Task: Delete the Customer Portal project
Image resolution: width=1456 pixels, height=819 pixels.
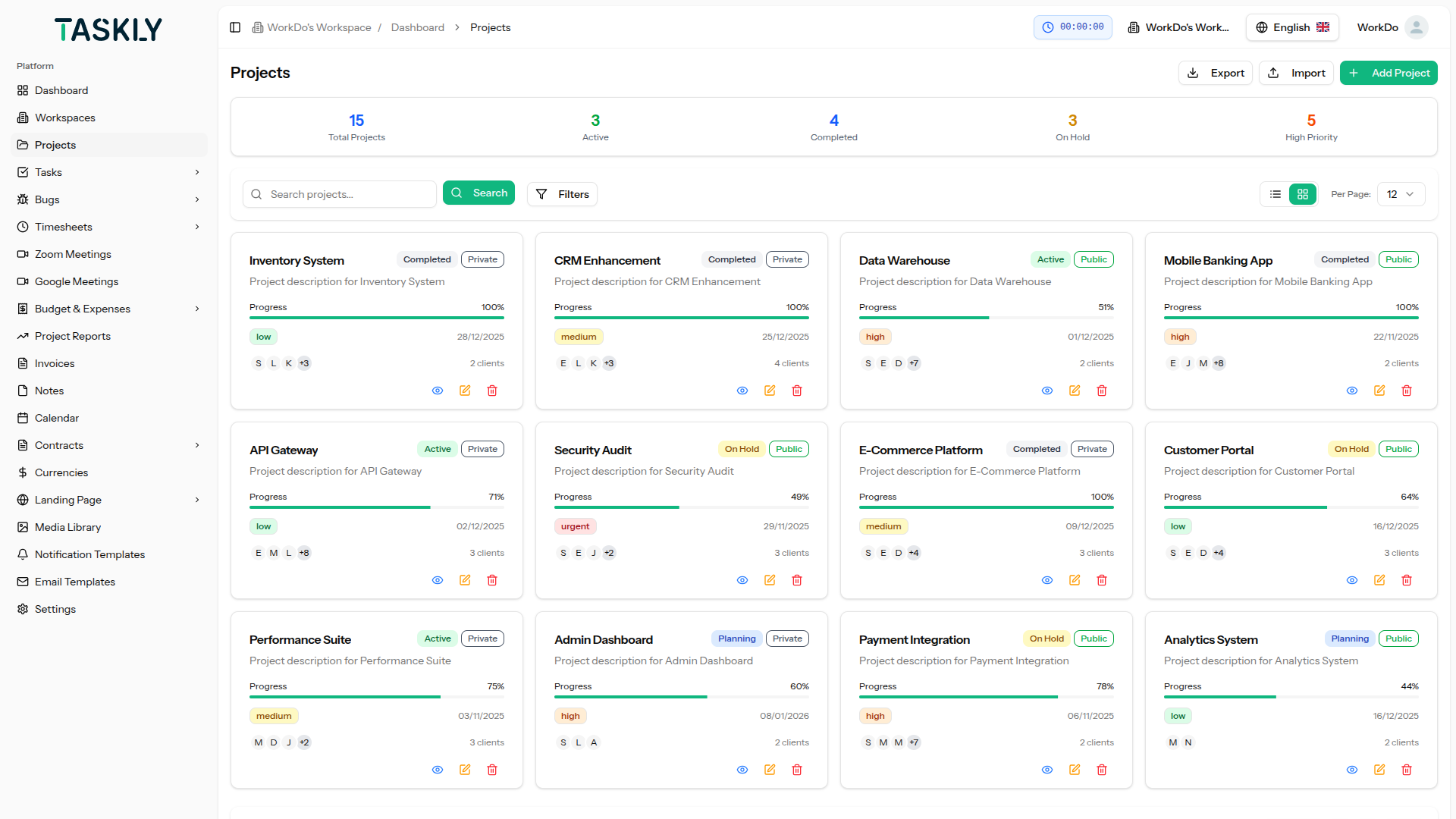Action: tap(1407, 580)
